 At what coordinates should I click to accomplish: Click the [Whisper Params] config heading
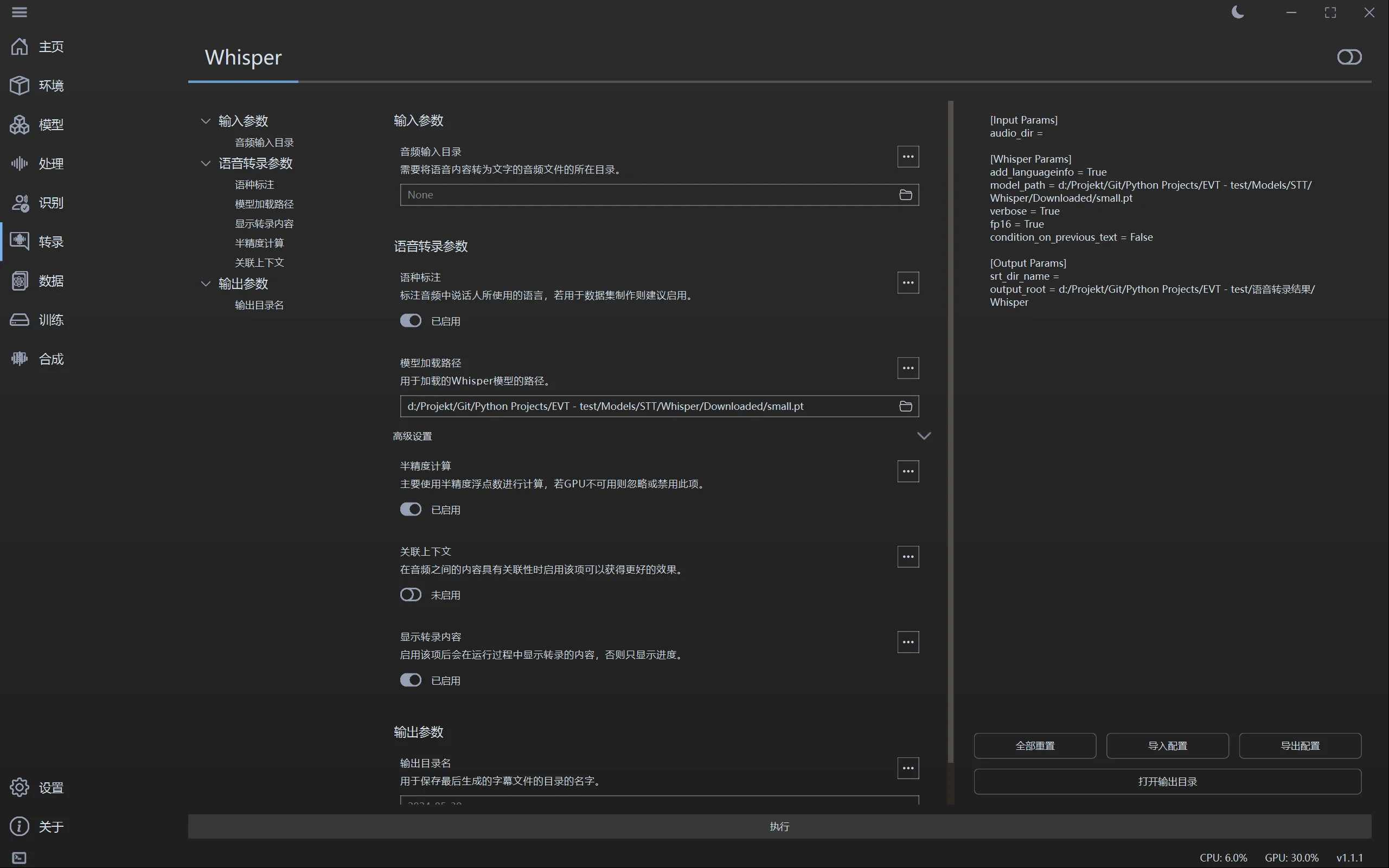pos(1030,159)
